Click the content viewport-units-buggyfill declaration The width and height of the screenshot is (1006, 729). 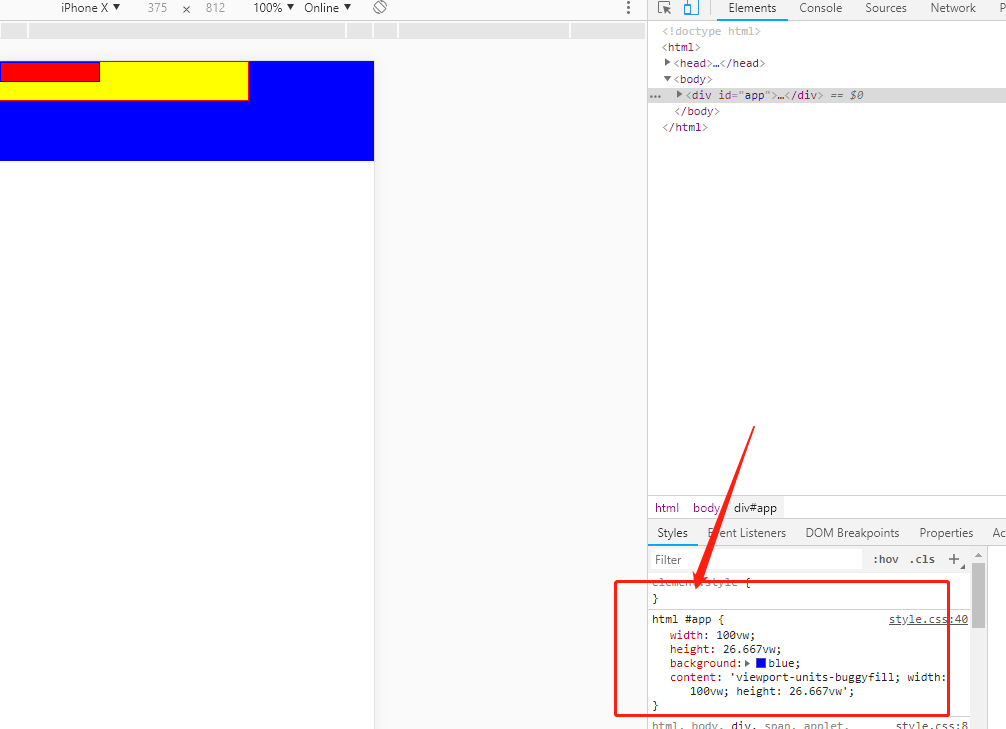(808, 684)
